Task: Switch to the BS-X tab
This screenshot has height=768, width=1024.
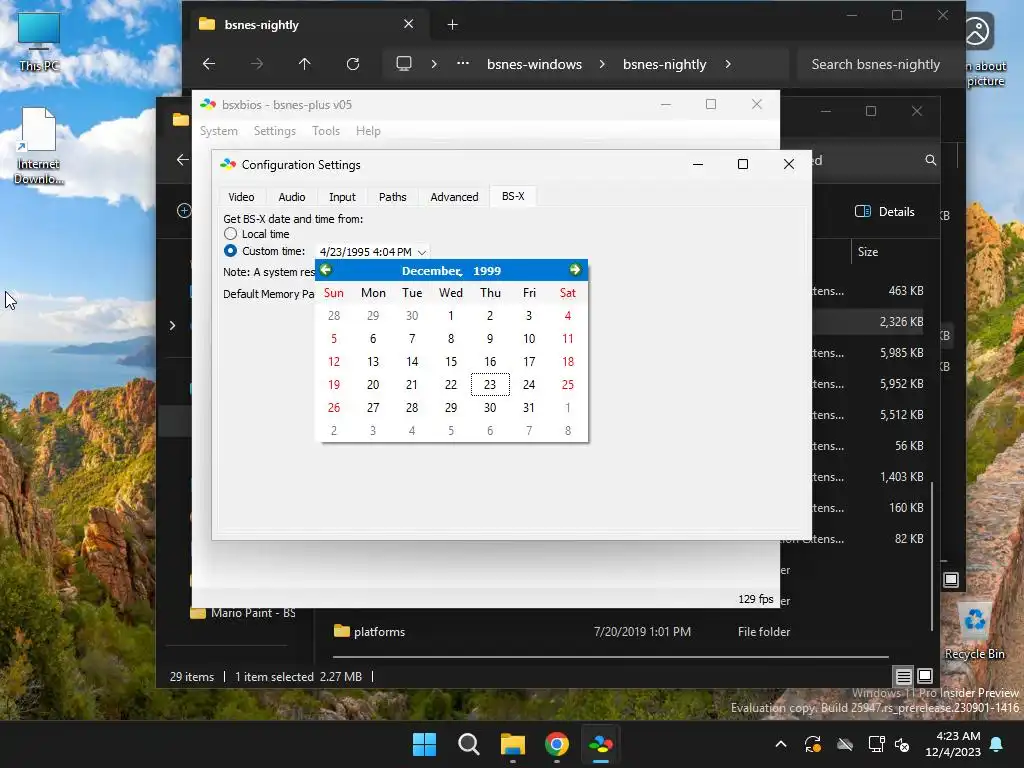Action: [x=513, y=196]
